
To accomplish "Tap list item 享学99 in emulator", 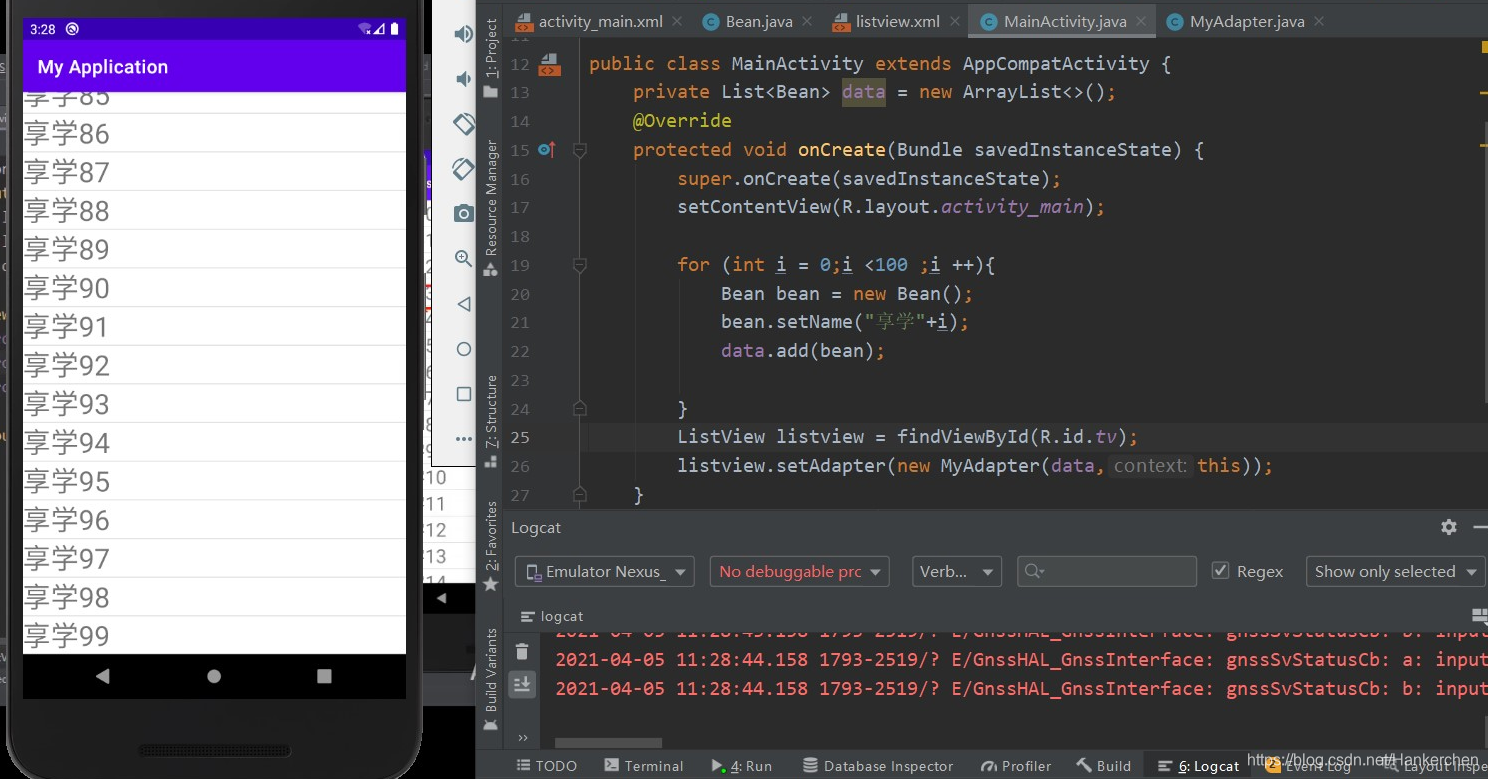I will pyautogui.click(x=214, y=635).
